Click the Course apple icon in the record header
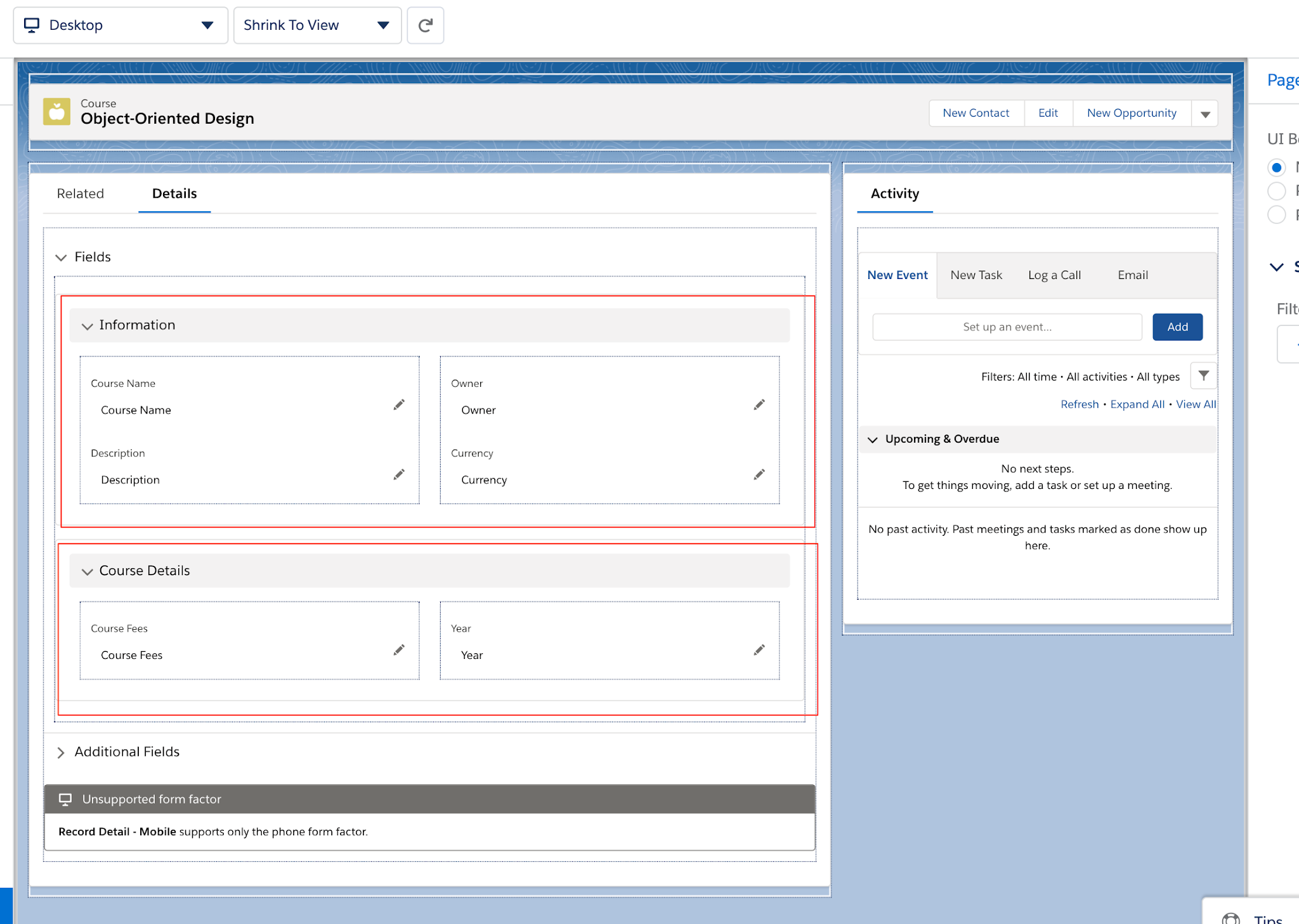The width and height of the screenshot is (1299, 924). (x=56, y=112)
